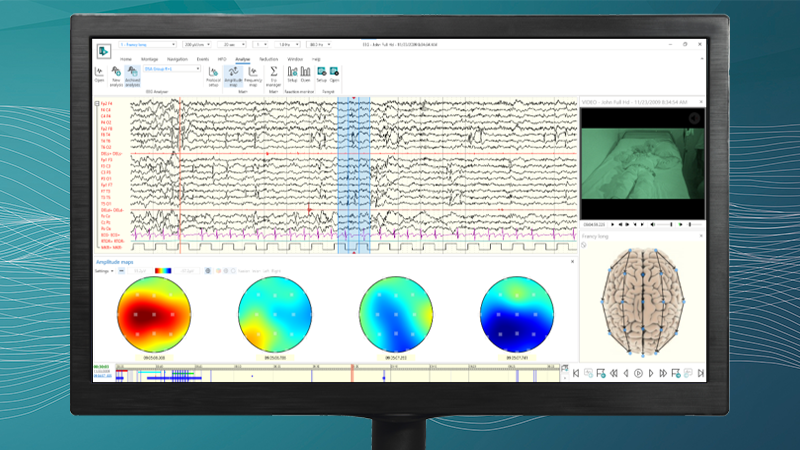
Task: Open the Frequency map tool
Action: point(253,76)
